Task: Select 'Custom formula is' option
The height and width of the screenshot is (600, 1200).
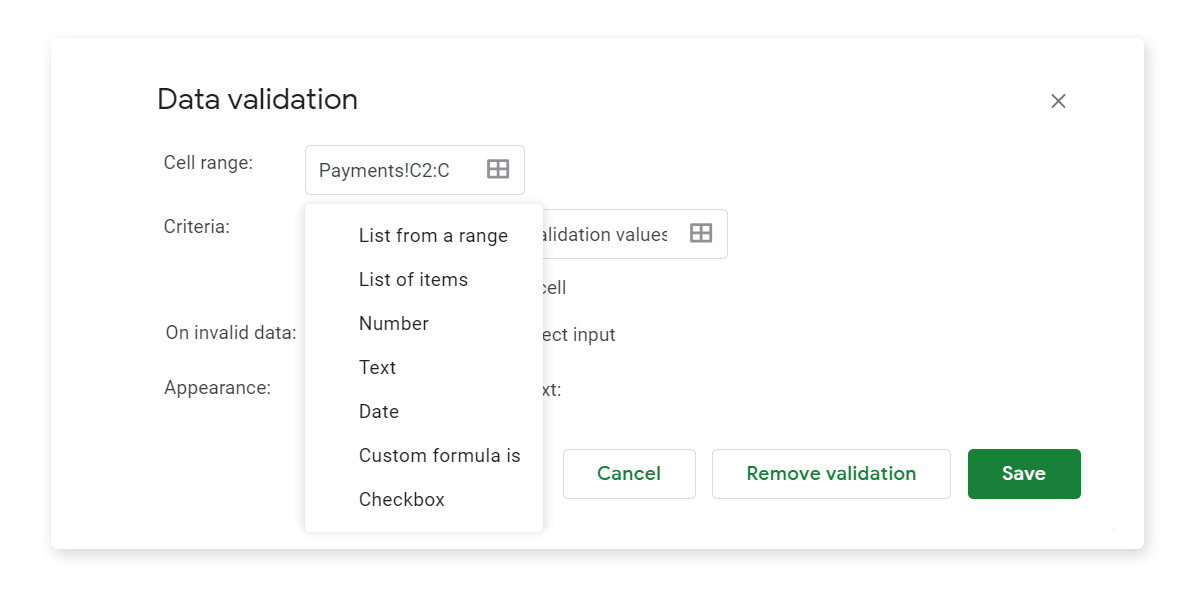Action: pos(439,455)
